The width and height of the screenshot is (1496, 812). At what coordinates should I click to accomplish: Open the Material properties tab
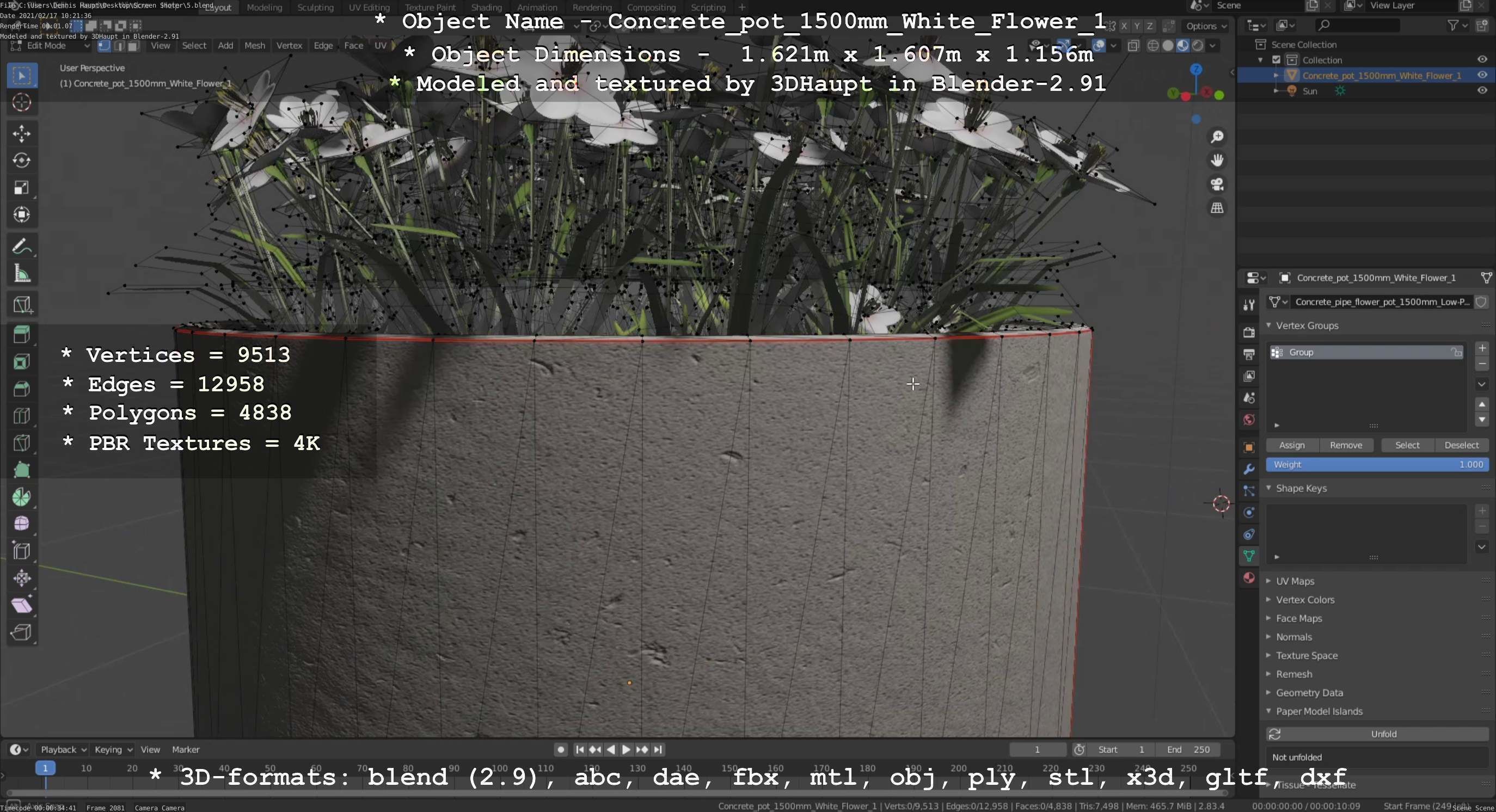coord(1249,577)
